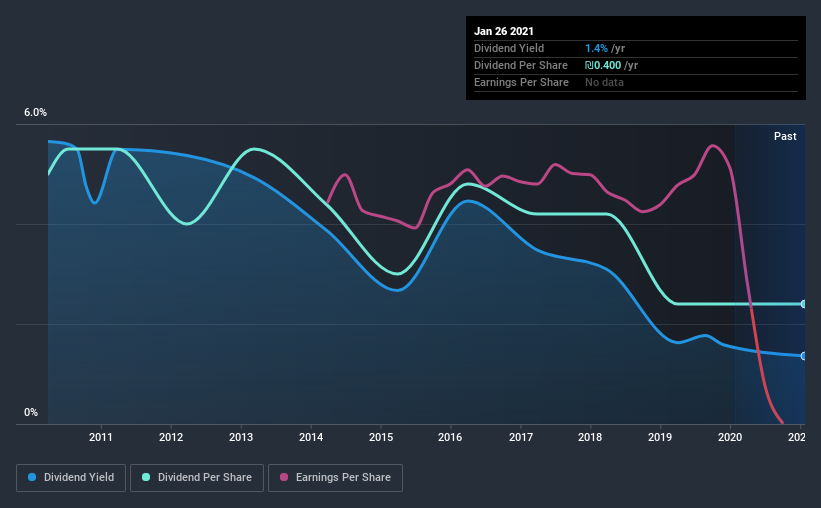
Task: Click the 6.0% y-axis label
Action: coord(35,113)
